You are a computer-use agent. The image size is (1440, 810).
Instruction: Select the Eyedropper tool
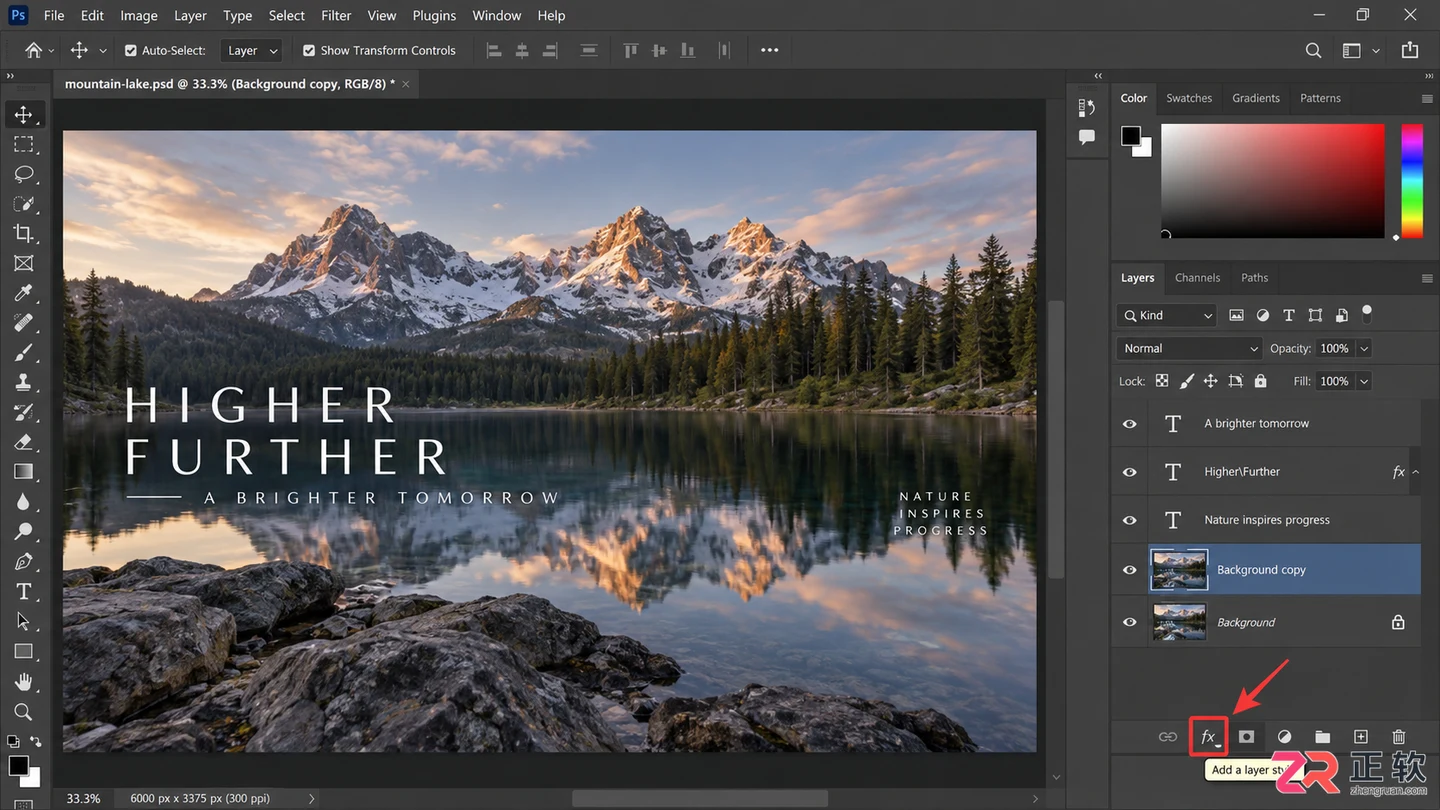(x=23, y=293)
